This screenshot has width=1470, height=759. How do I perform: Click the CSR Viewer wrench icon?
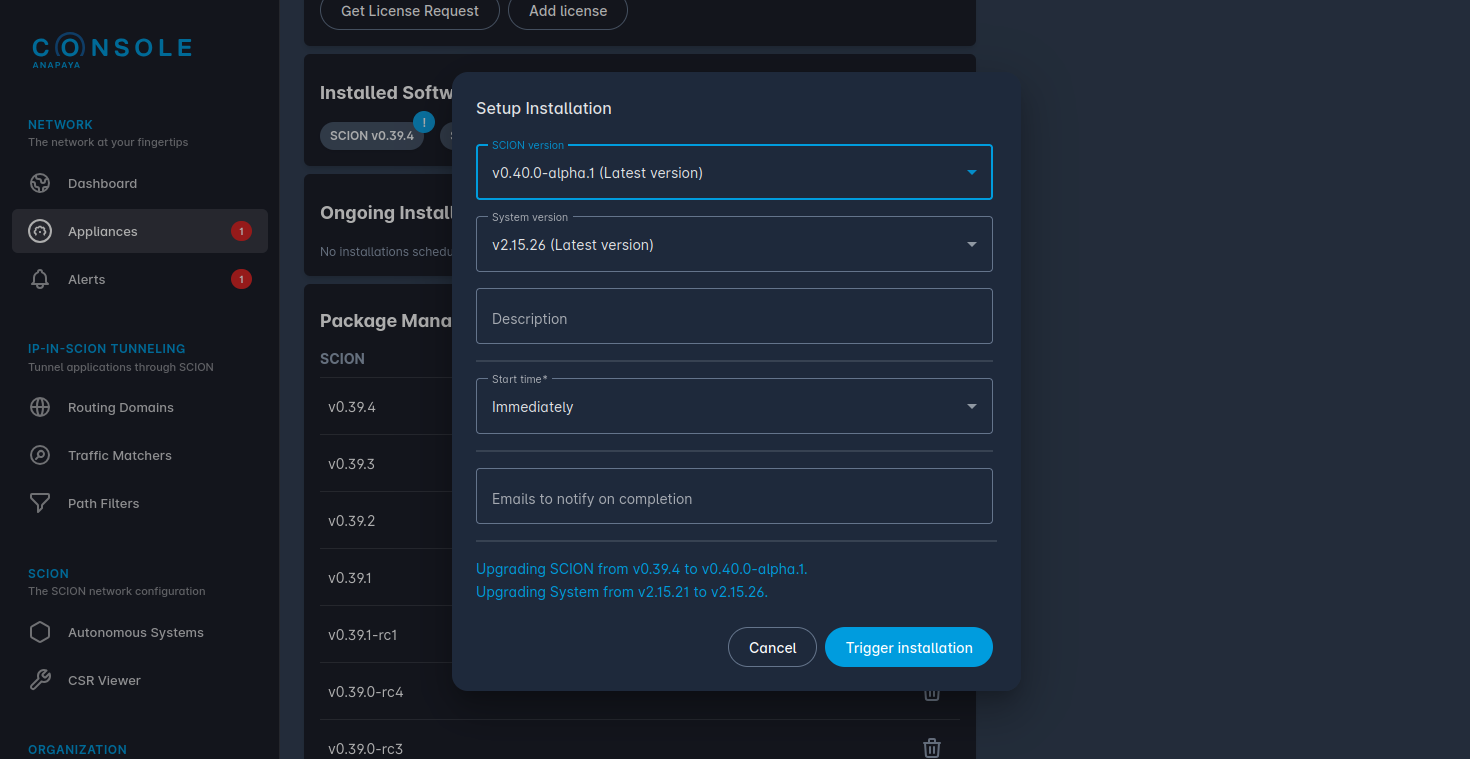(x=40, y=680)
